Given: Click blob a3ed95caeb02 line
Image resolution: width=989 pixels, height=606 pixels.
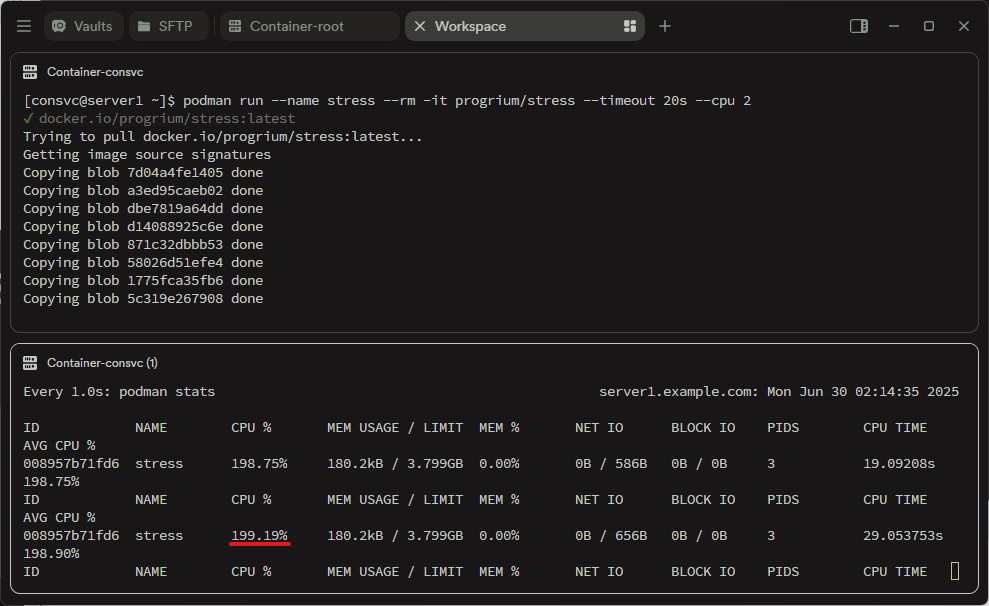Looking at the screenshot, I should (143, 190).
